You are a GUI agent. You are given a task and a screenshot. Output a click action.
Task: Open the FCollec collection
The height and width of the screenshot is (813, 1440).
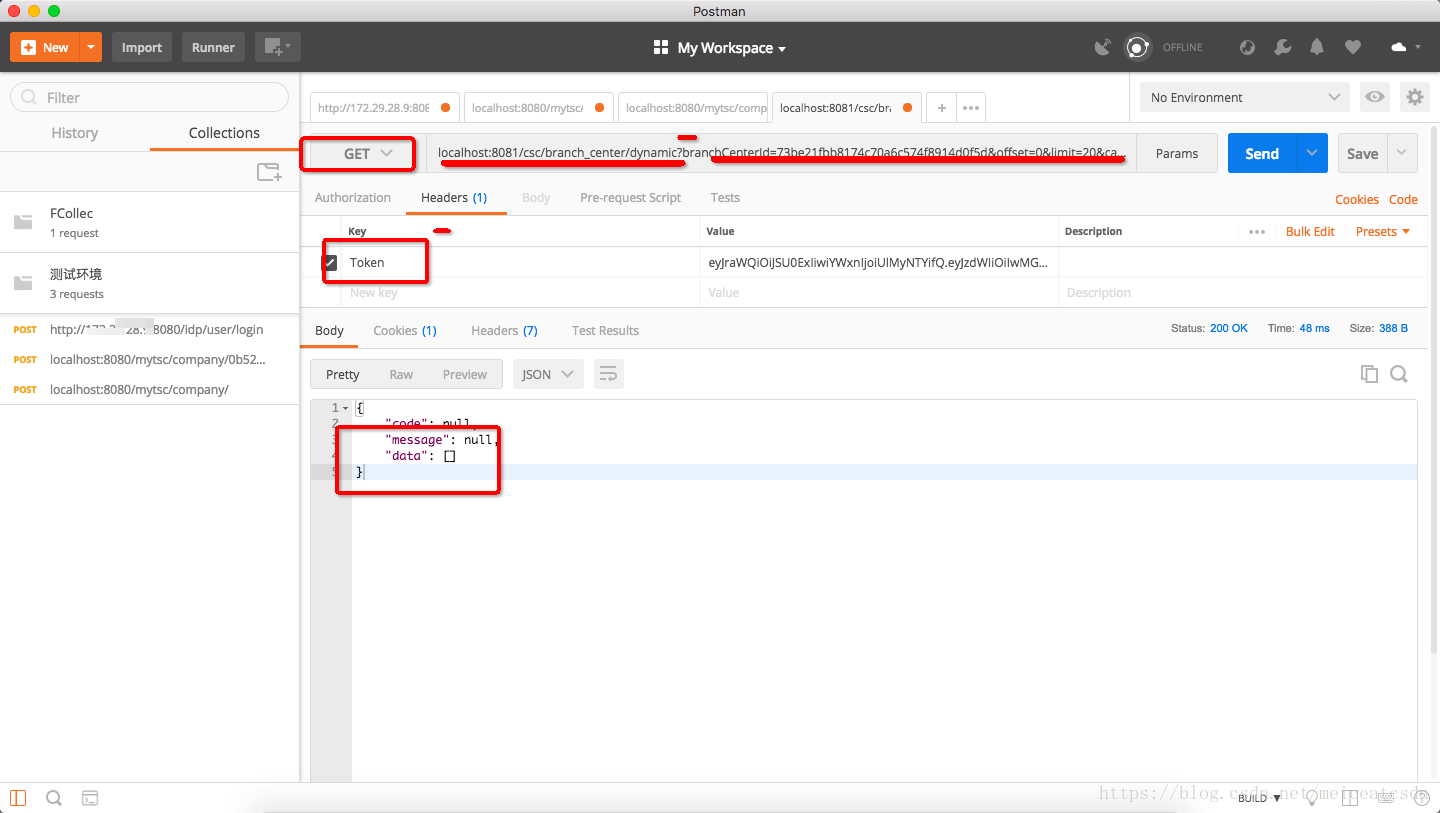click(150, 222)
